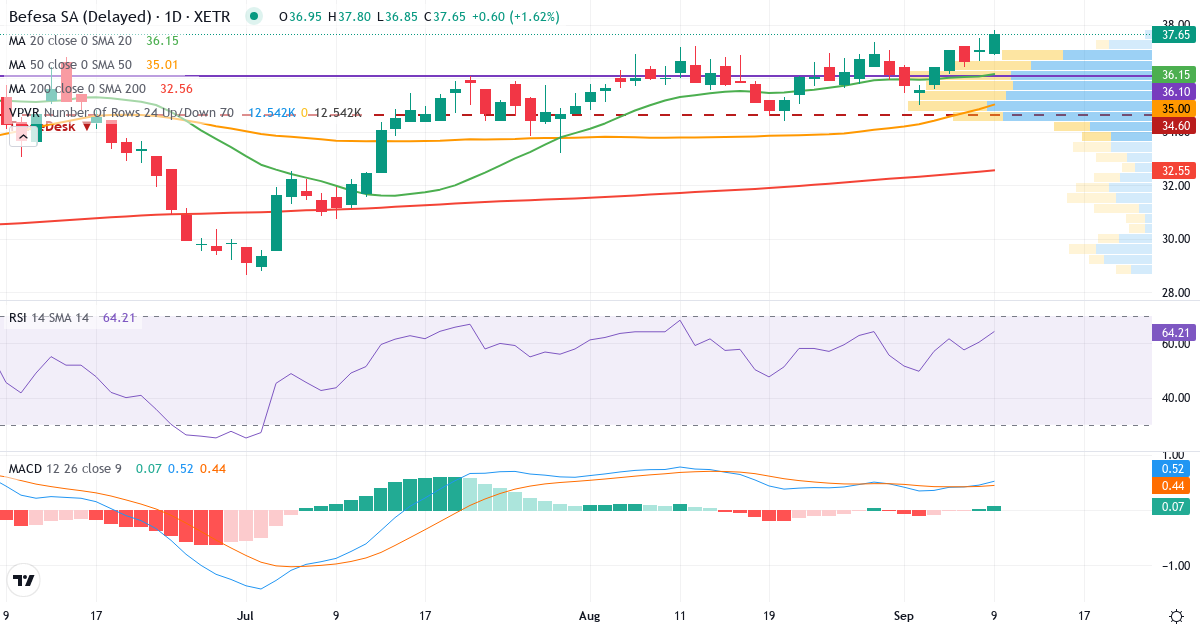Click the latest green candle on Sep 9
The width and height of the screenshot is (1200, 630).
994,43
